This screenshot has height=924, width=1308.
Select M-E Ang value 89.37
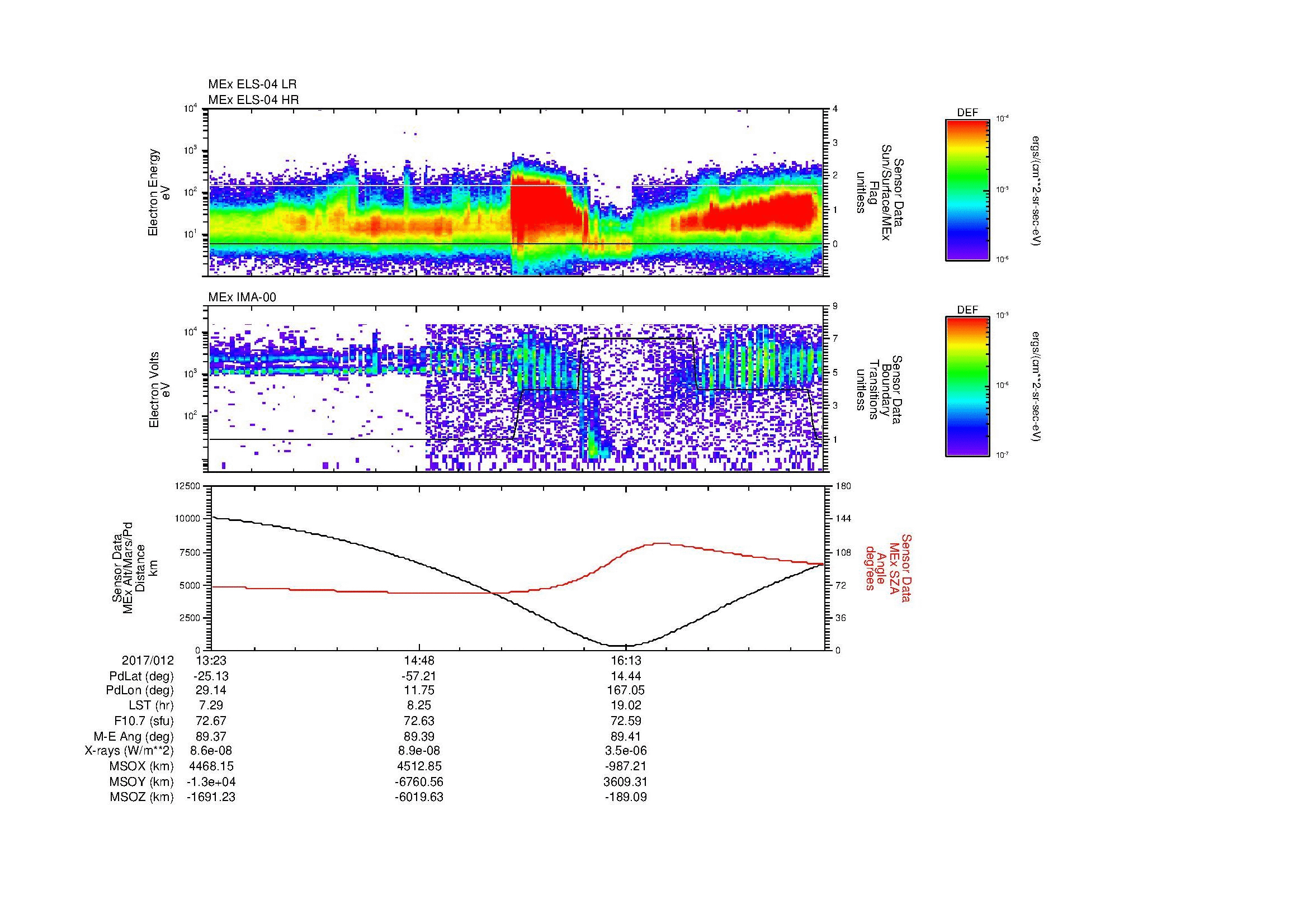click(x=211, y=736)
